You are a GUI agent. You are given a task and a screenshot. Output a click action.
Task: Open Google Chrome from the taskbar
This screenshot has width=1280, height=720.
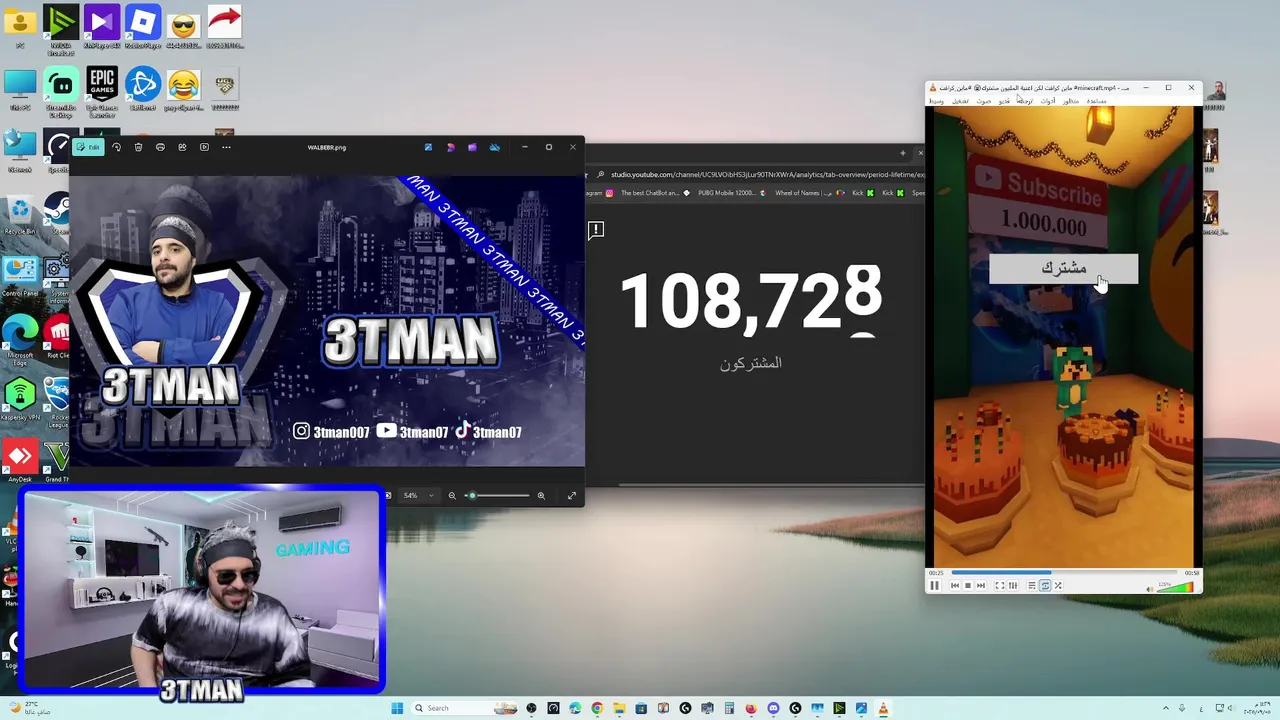[597, 708]
